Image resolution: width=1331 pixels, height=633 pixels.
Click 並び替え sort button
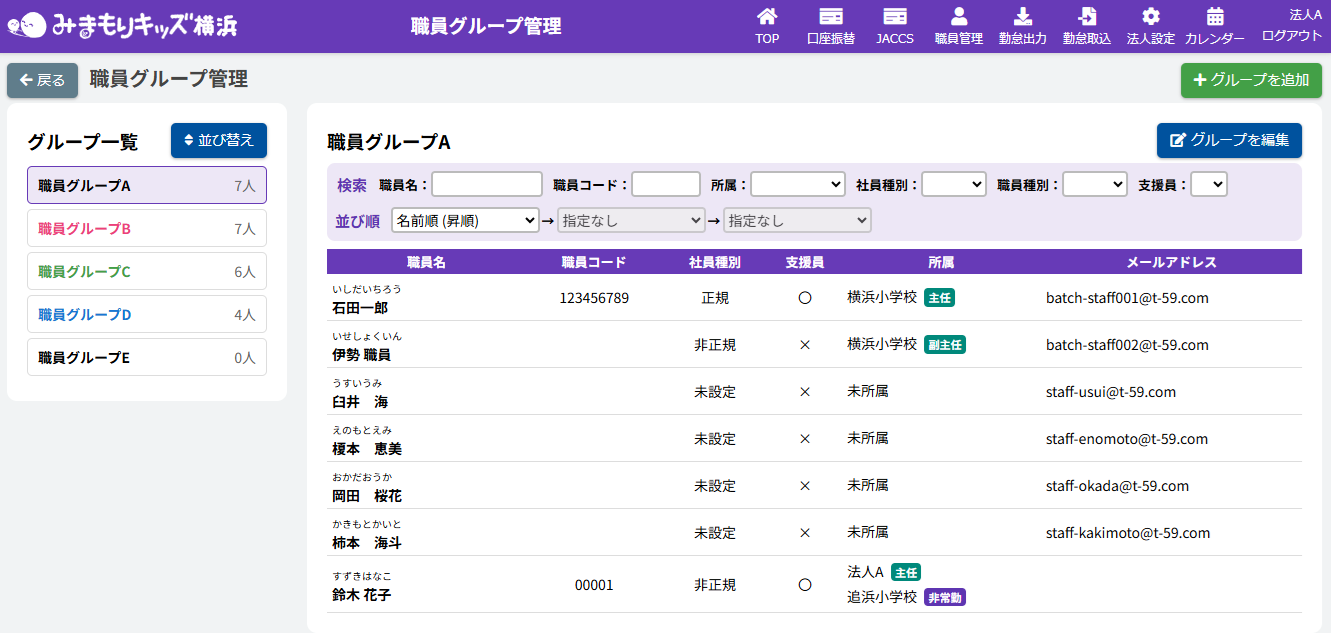coord(219,140)
